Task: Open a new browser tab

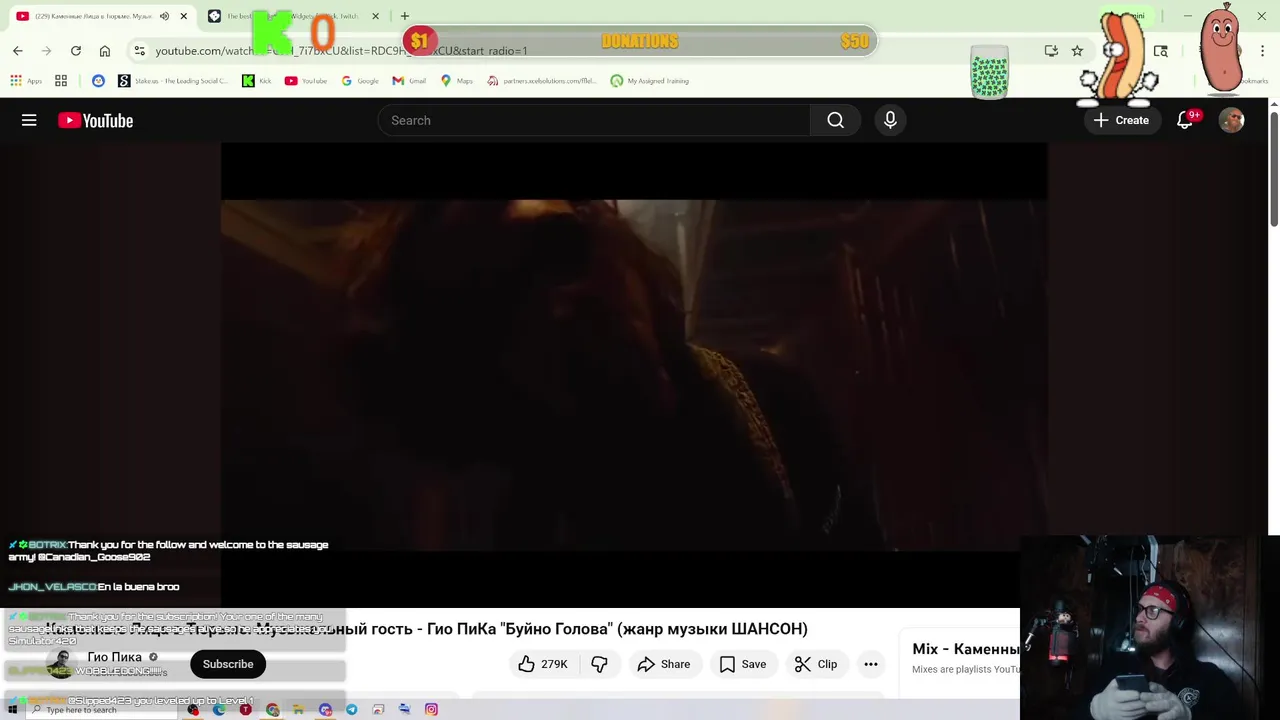Action: point(405,16)
